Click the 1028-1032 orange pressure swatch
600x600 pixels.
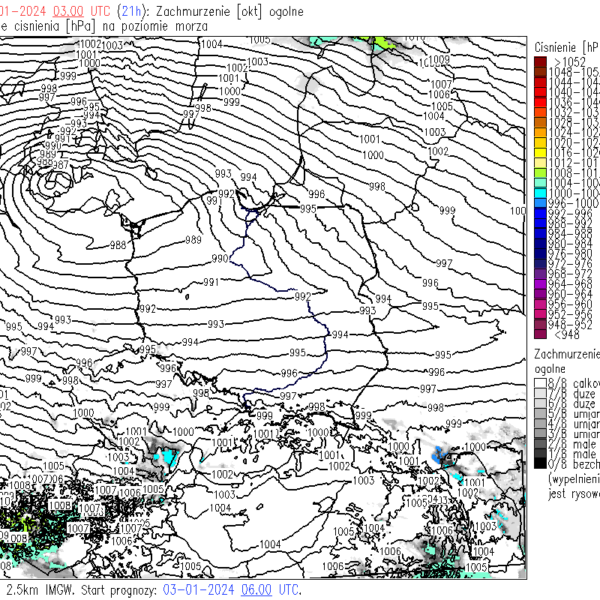click(540, 122)
